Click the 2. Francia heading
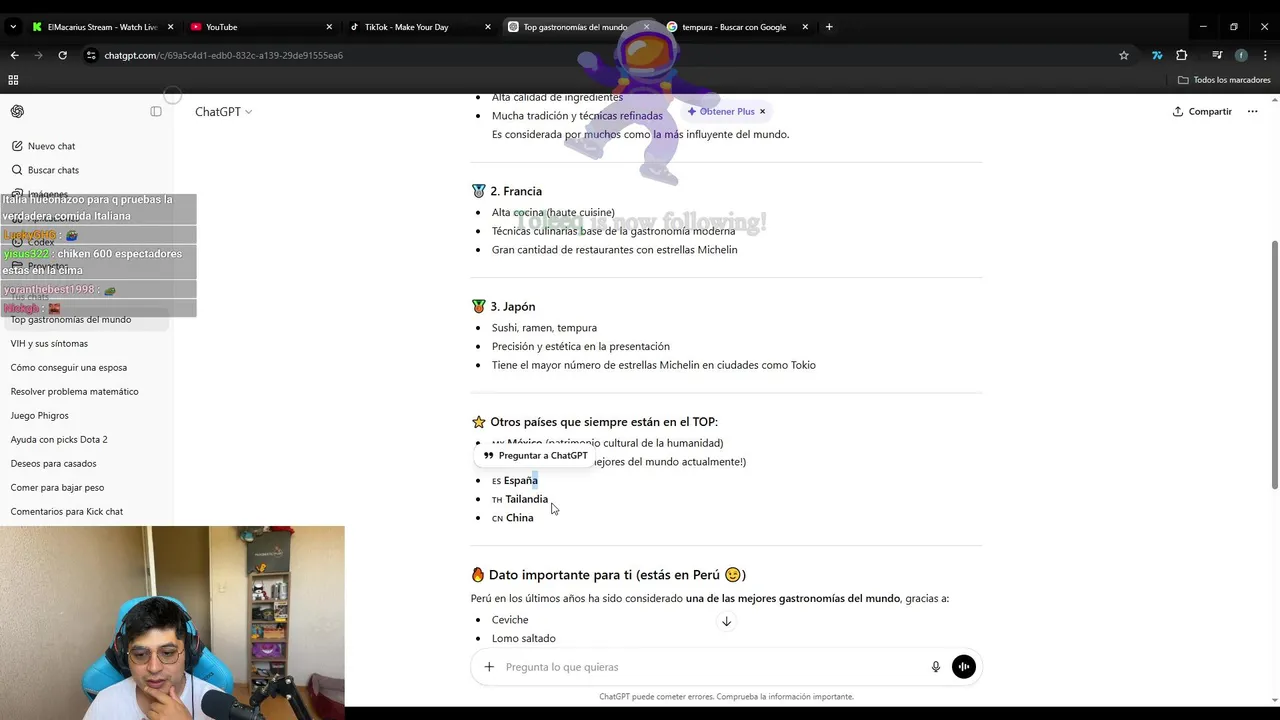The image size is (1280, 720). pyautogui.click(x=516, y=191)
